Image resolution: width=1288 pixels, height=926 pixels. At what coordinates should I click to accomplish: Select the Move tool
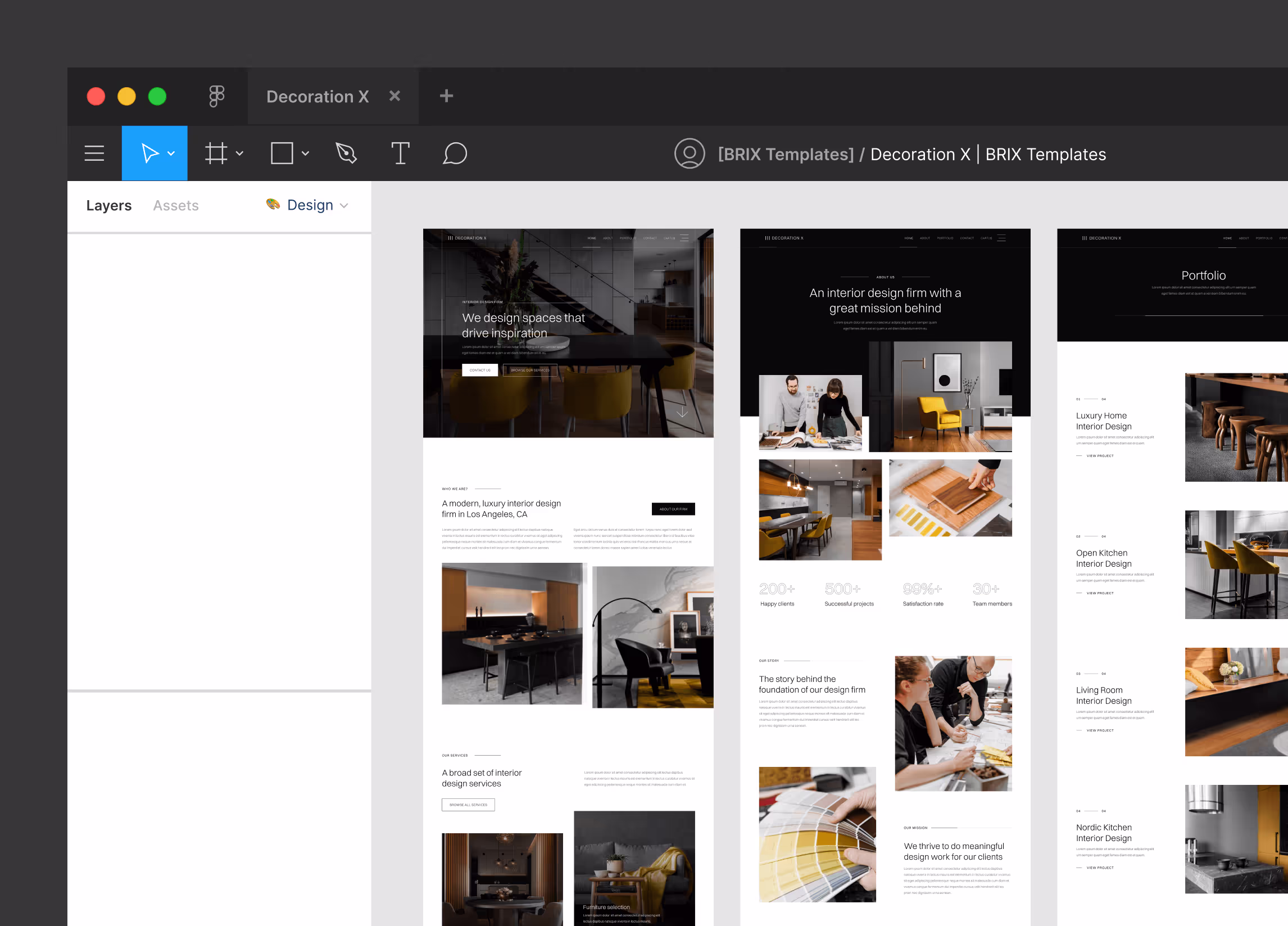149,153
